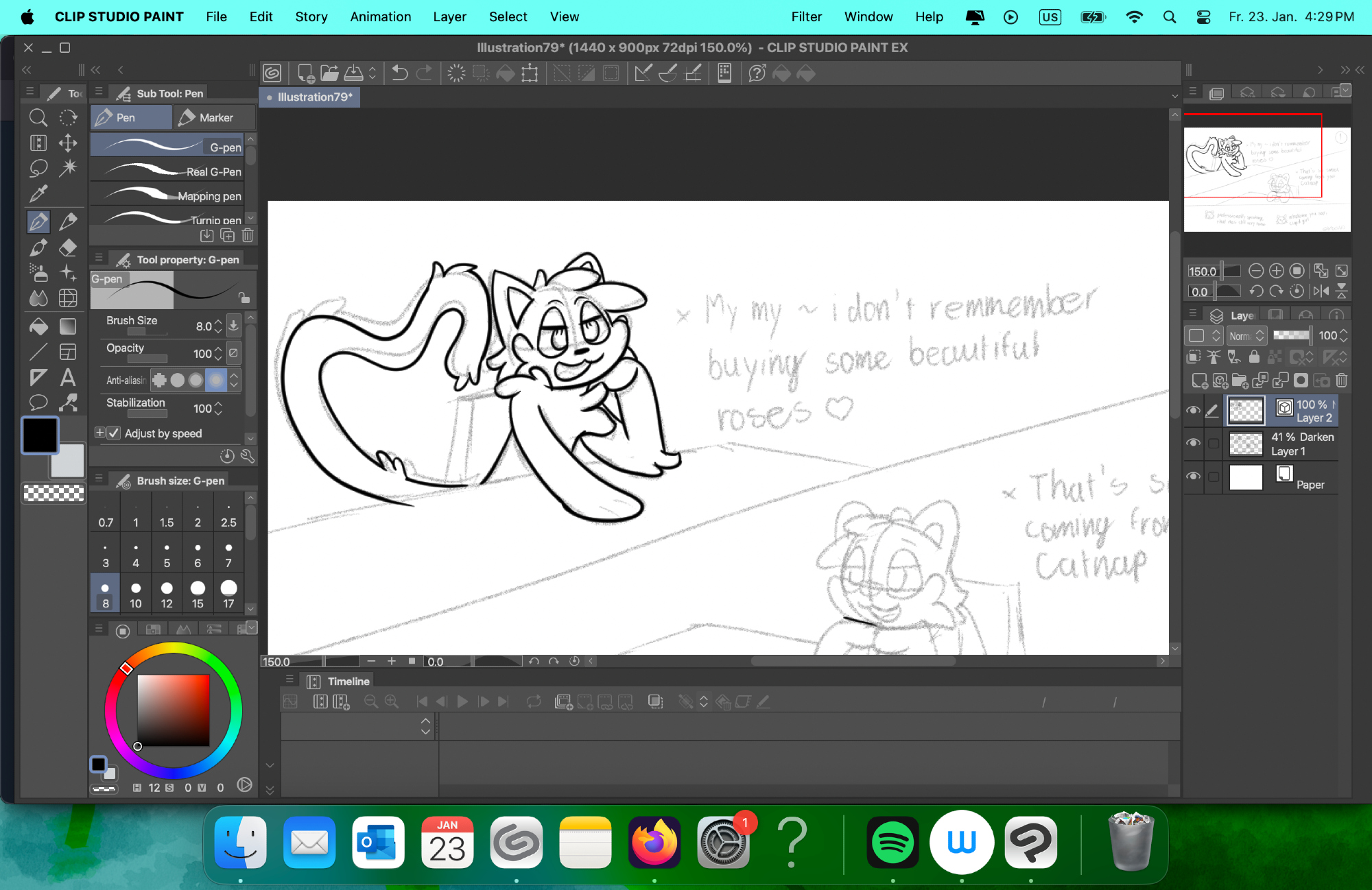Select the Zoom magnifier tool
Image resolution: width=1372 pixels, height=890 pixels.
pos(38,118)
